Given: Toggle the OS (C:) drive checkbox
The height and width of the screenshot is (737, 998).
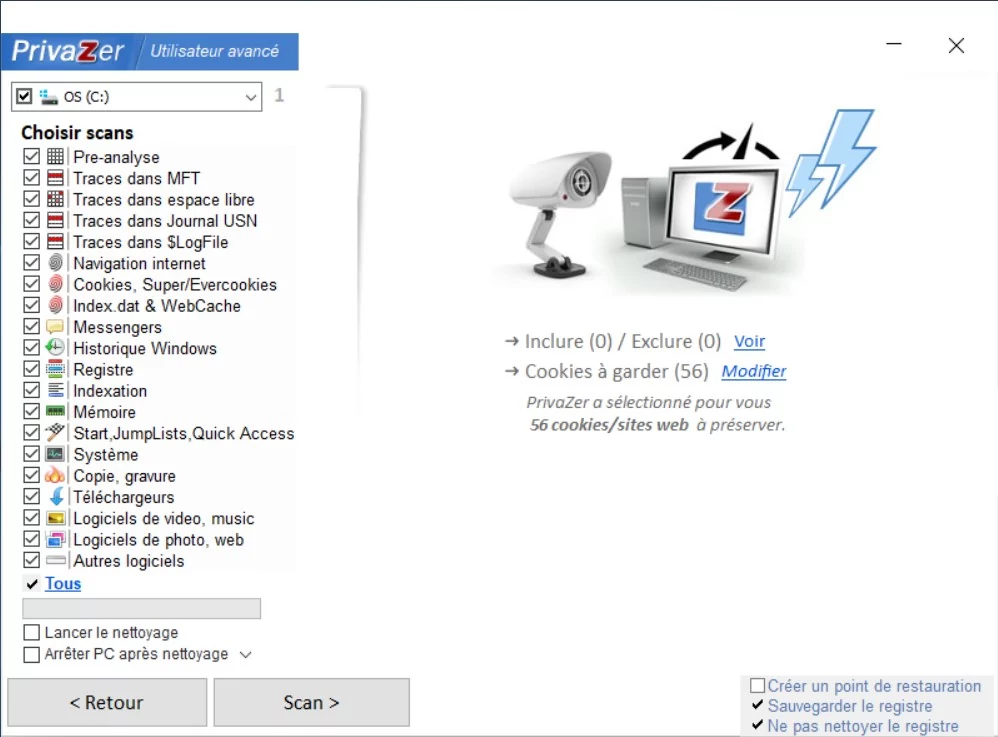Looking at the screenshot, I should point(24,96).
